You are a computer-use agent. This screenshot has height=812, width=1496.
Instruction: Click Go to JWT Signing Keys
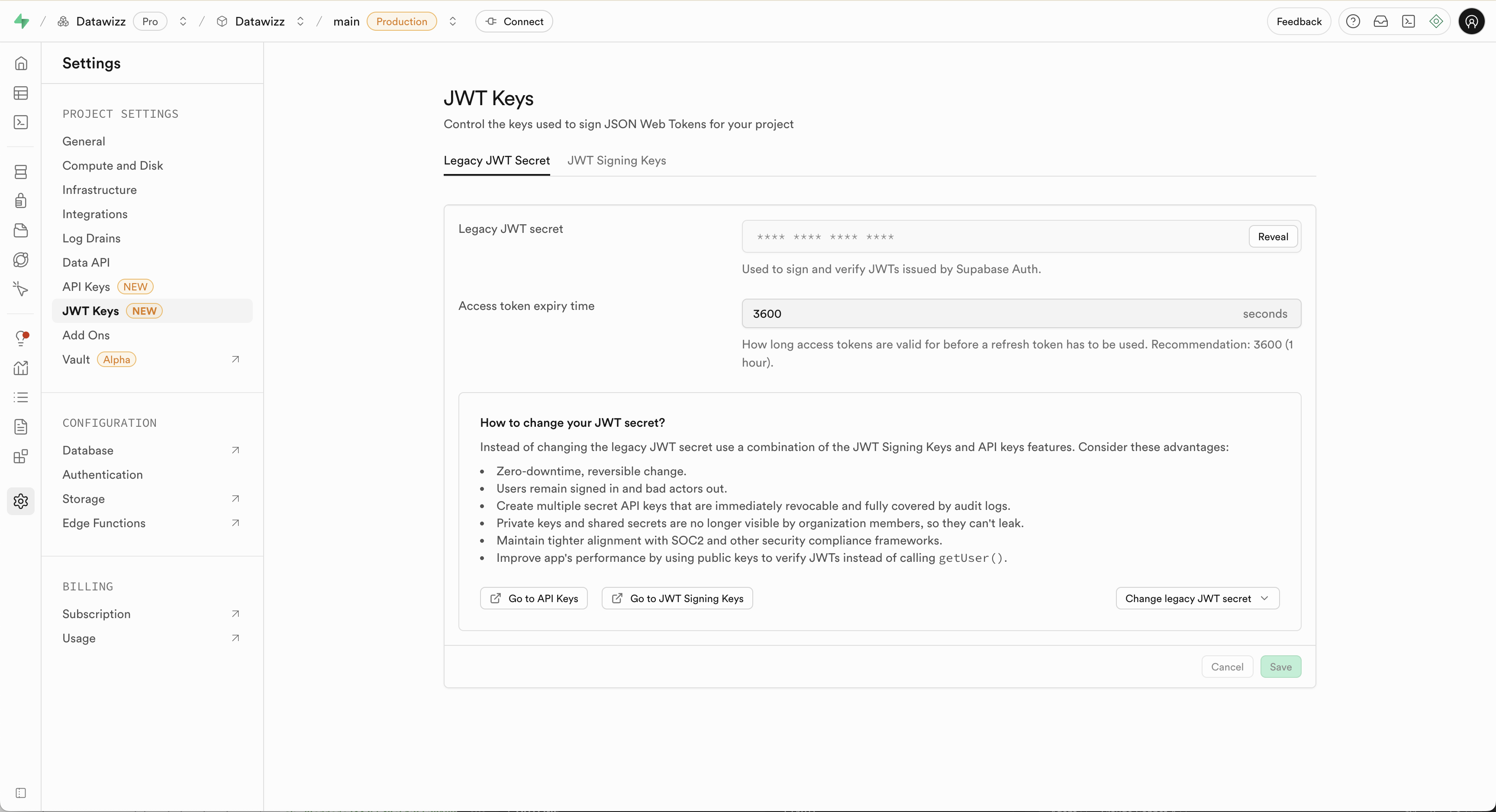677,598
